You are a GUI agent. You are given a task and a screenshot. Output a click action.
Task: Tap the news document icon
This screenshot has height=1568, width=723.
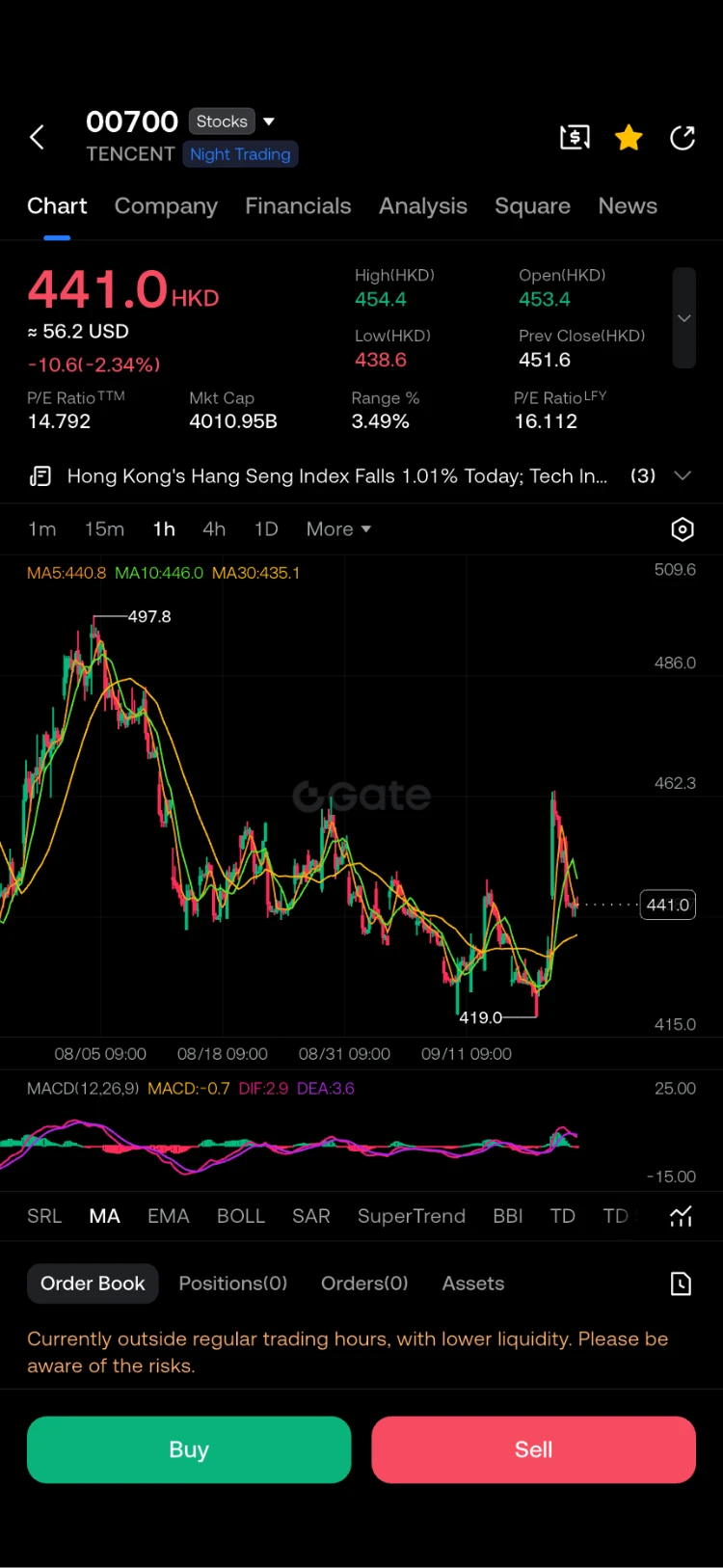coord(40,475)
